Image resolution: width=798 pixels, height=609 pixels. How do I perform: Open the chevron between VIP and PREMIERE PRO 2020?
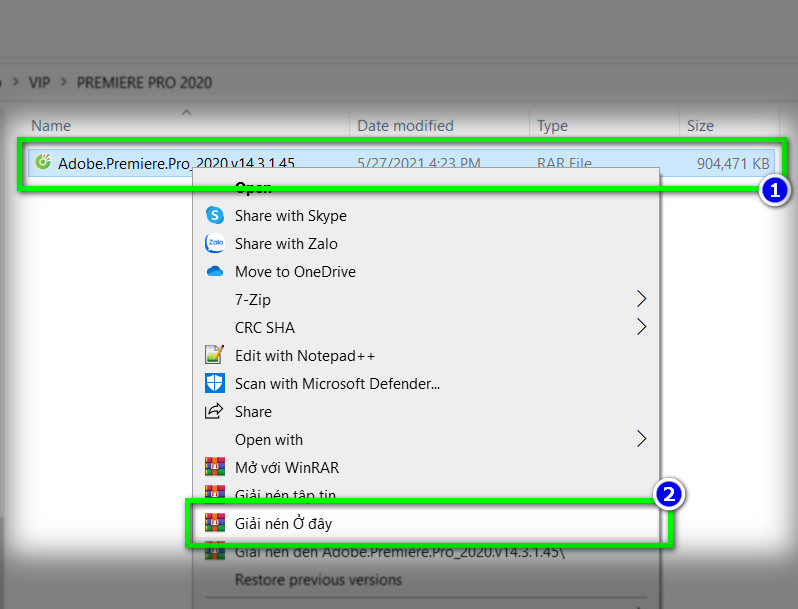click(64, 82)
